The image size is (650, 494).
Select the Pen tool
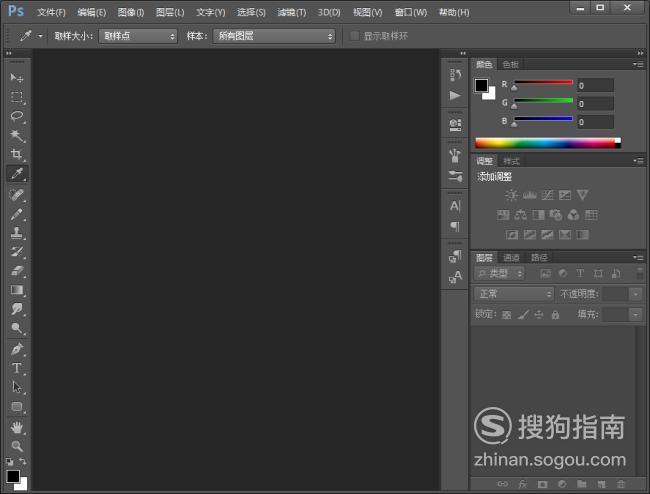click(17, 349)
